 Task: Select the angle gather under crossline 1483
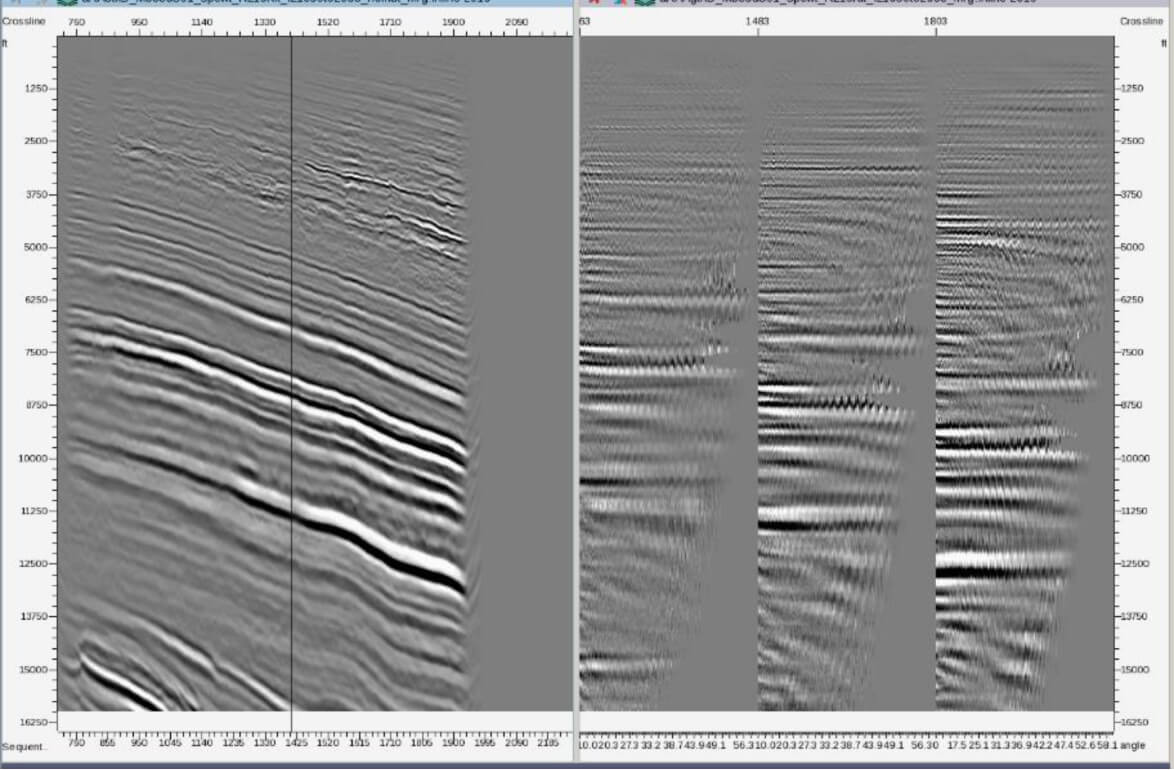click(840, 374)
